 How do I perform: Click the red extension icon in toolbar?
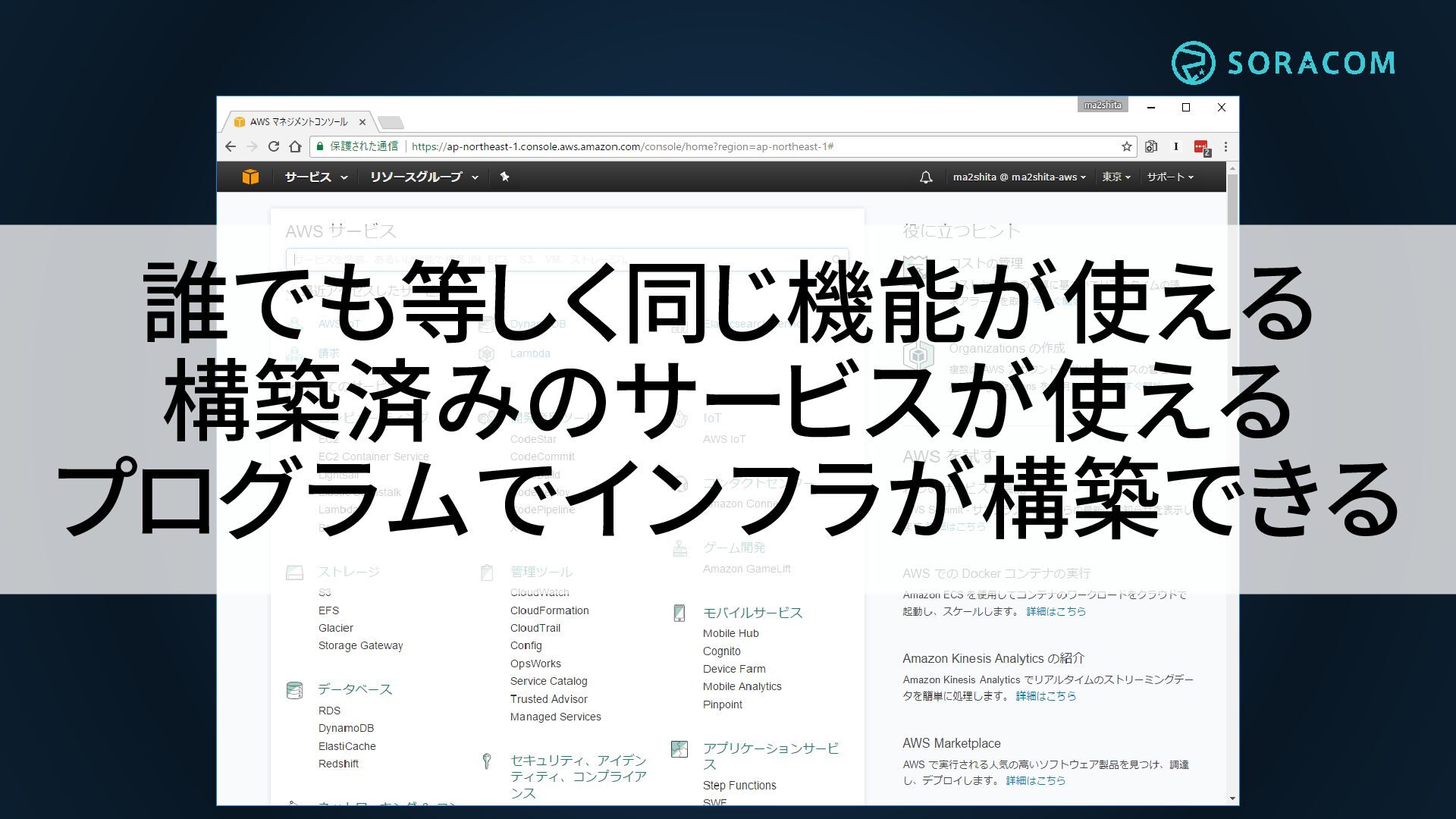pyautogui.click(x=1201, y=147)
